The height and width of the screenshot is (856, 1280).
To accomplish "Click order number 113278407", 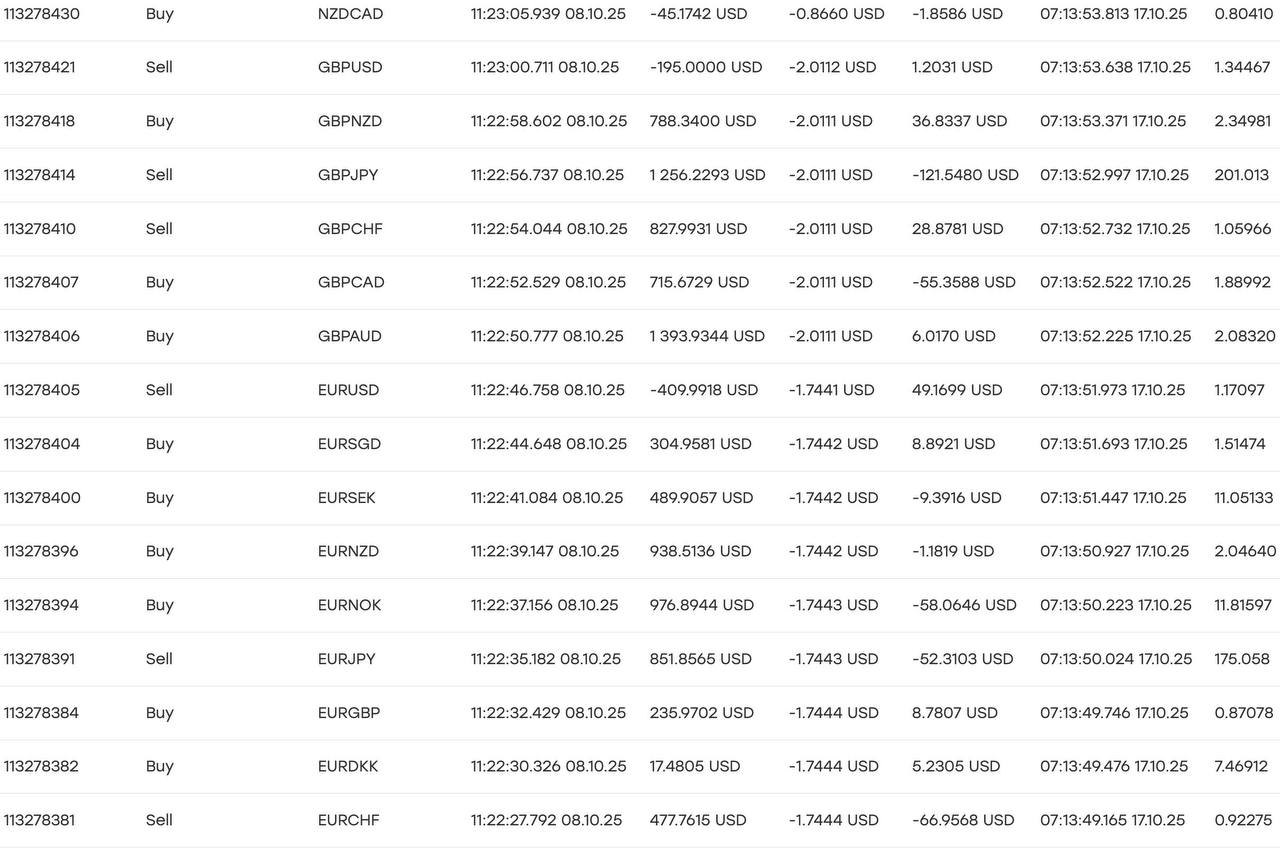I will pos(41,282).
